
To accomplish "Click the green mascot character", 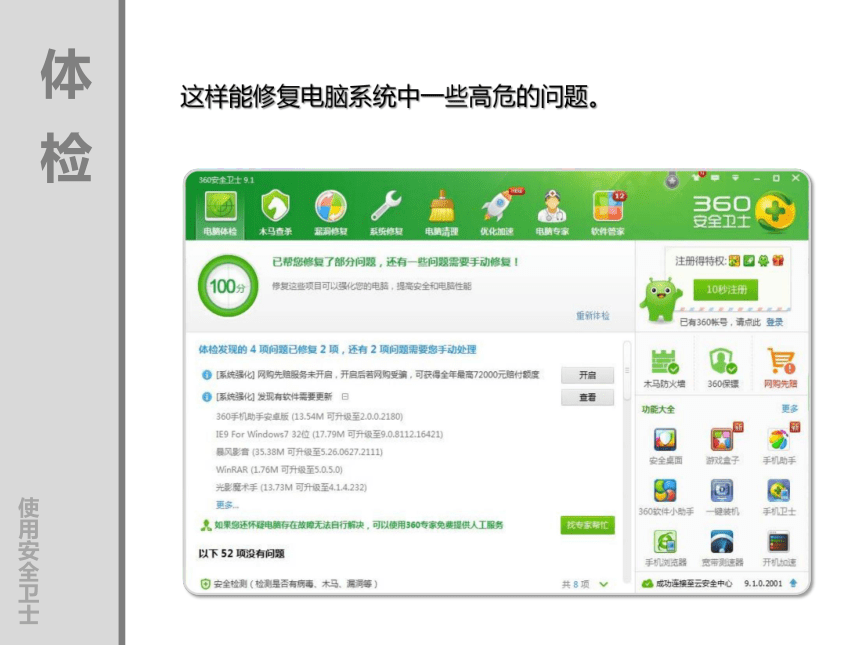I will coord(661,298).
